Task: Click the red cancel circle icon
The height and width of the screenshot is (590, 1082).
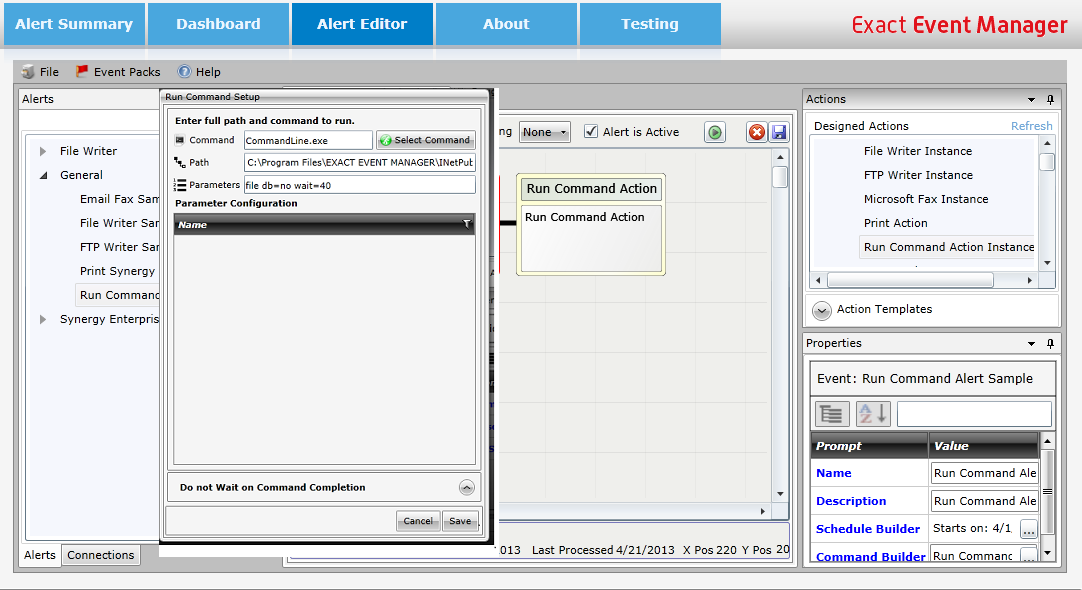Action: [x=757, y=131]
